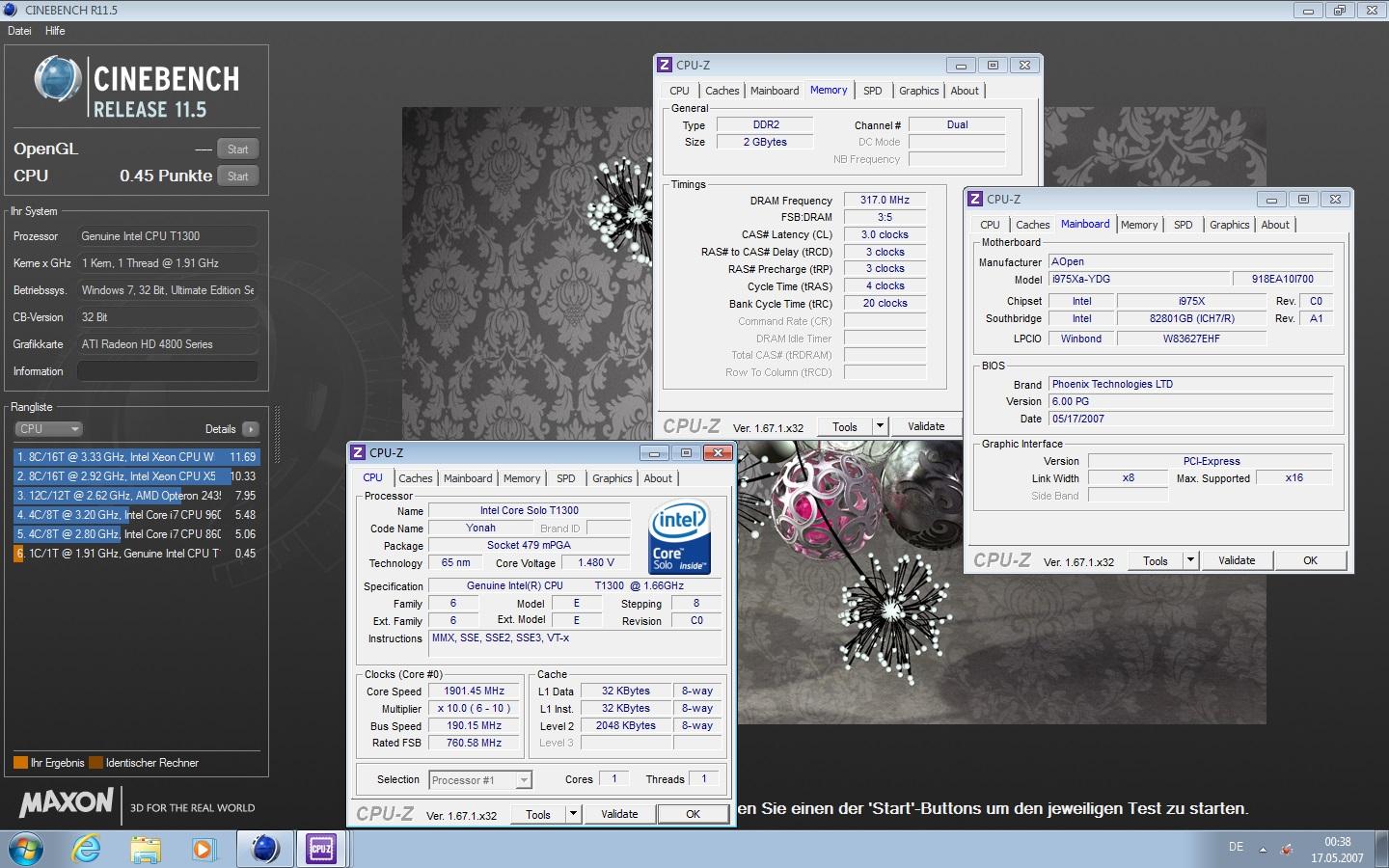Click the CPU-Z icon in front CPU window title
The image size is (1389, 868).
[358, 452]
